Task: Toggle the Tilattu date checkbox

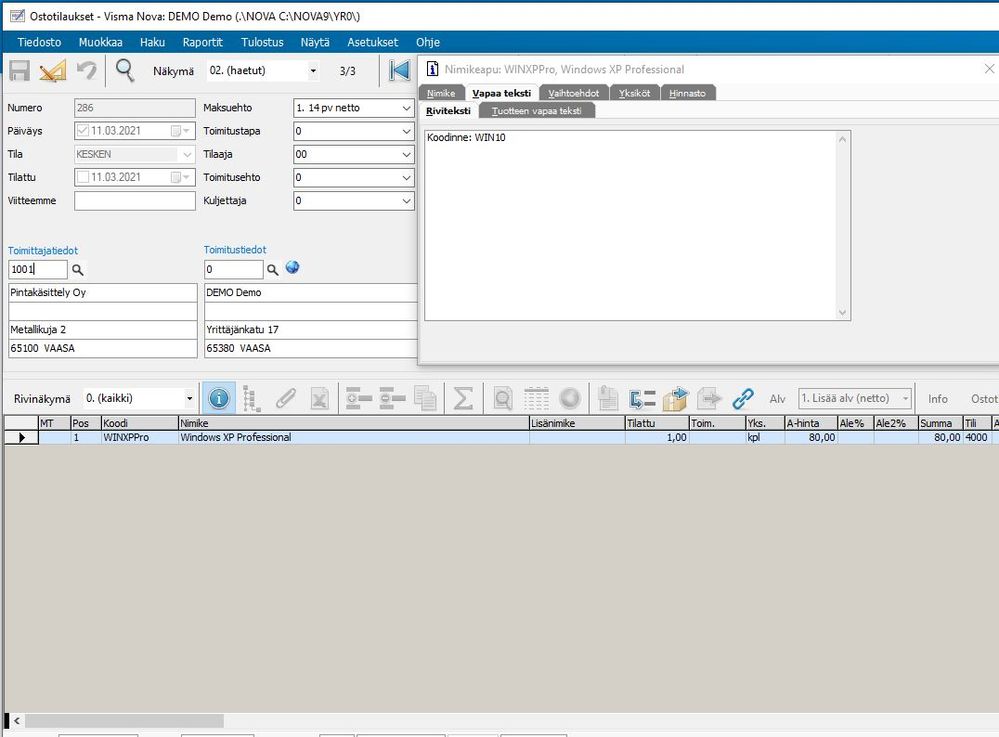Action: [x=82, y=177]
